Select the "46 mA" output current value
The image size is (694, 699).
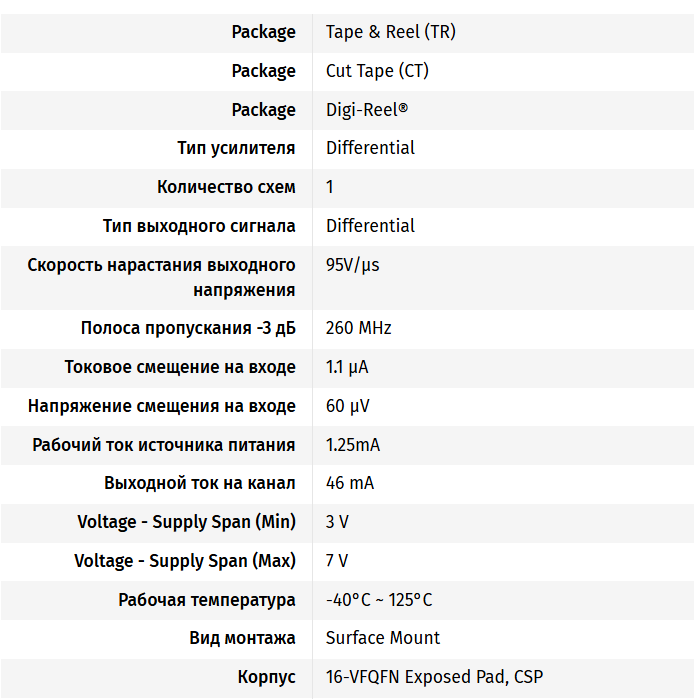350,483
